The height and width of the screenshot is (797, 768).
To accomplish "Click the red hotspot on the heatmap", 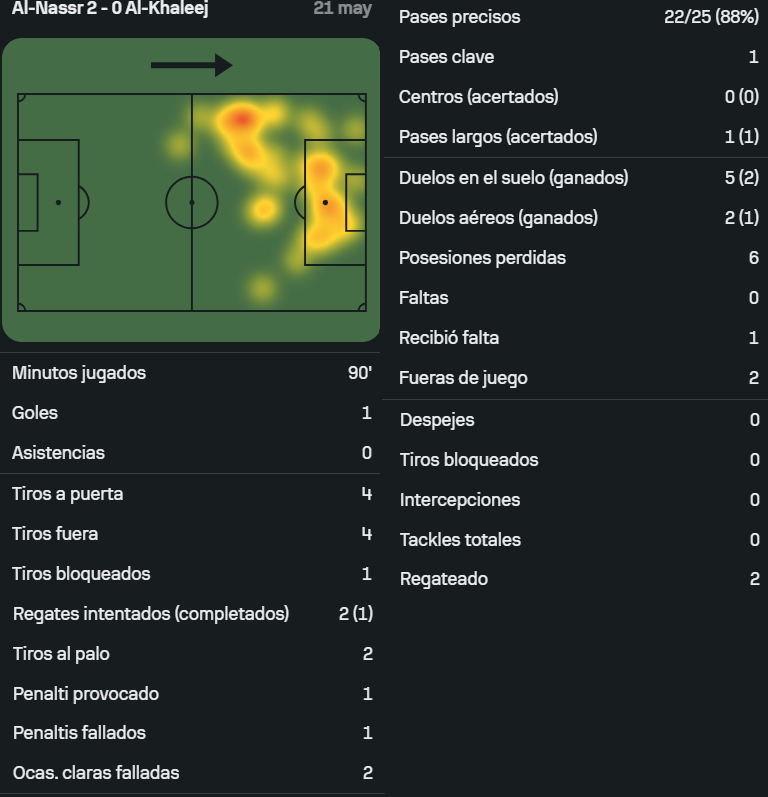I will pos(241,119).
